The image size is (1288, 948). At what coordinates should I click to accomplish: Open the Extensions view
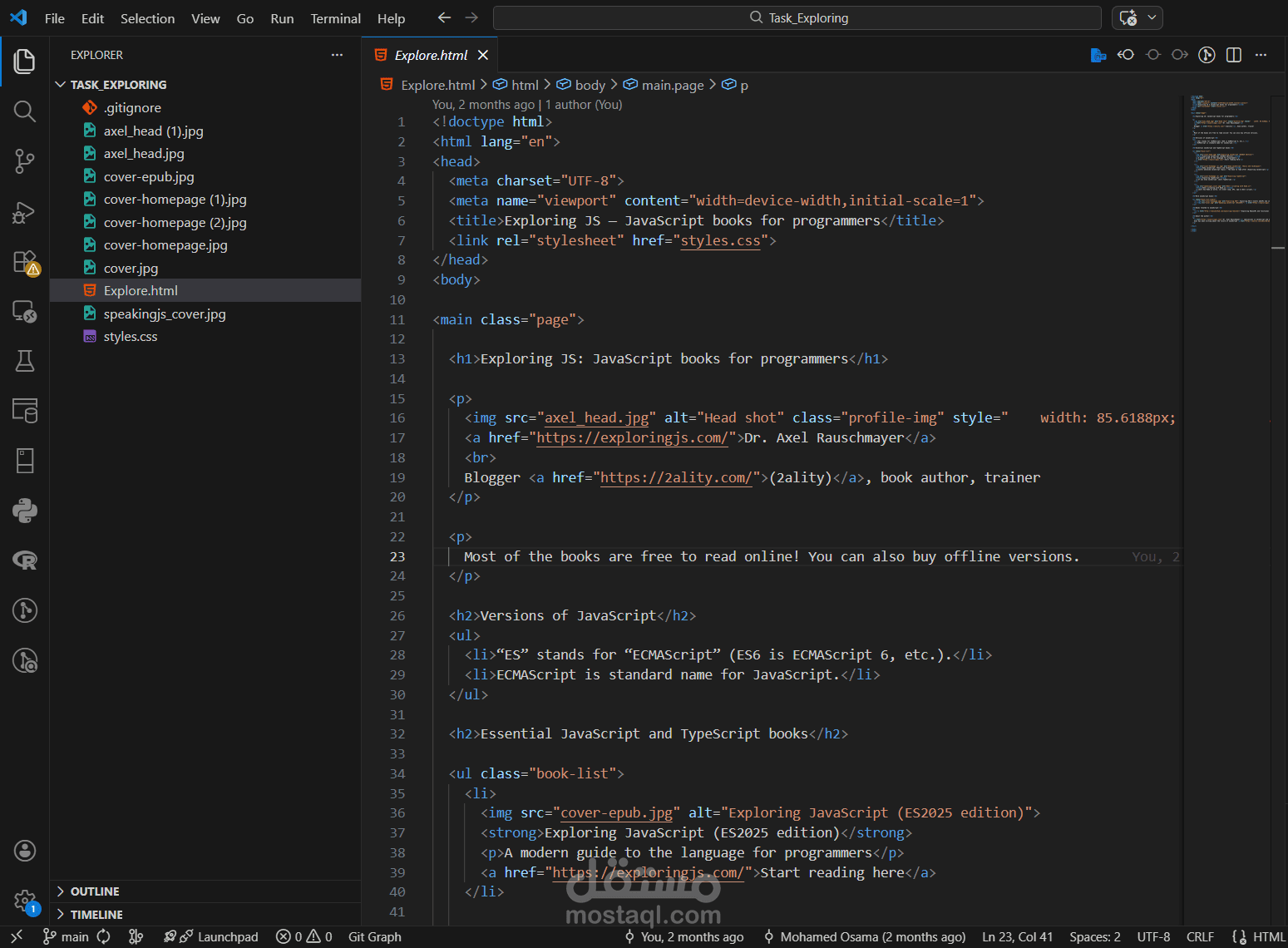(25, 262)
